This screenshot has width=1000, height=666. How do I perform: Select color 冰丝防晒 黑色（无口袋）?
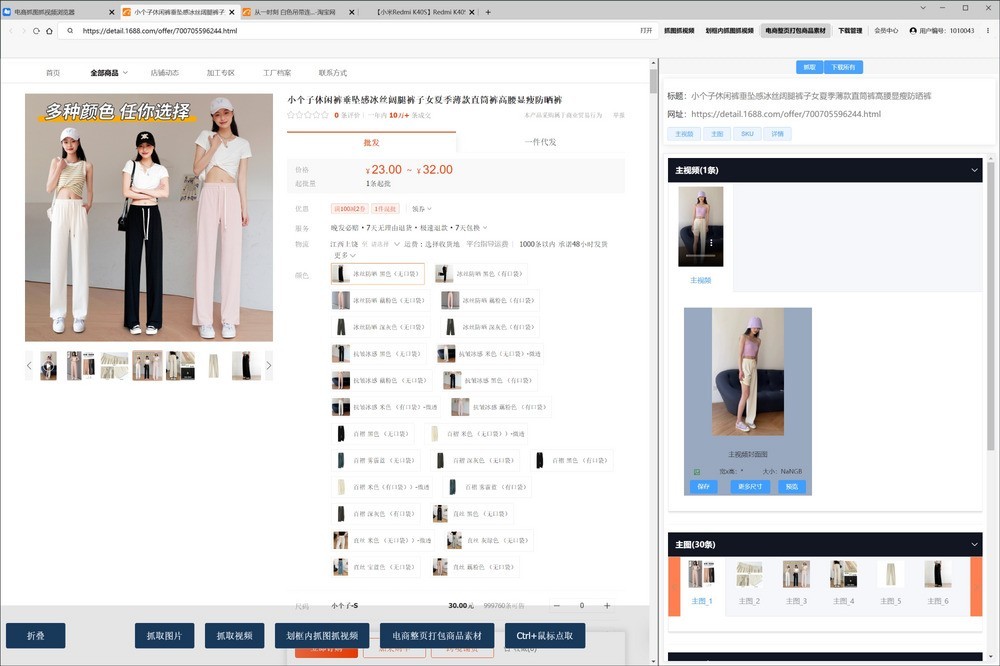(x=378, y=274)
